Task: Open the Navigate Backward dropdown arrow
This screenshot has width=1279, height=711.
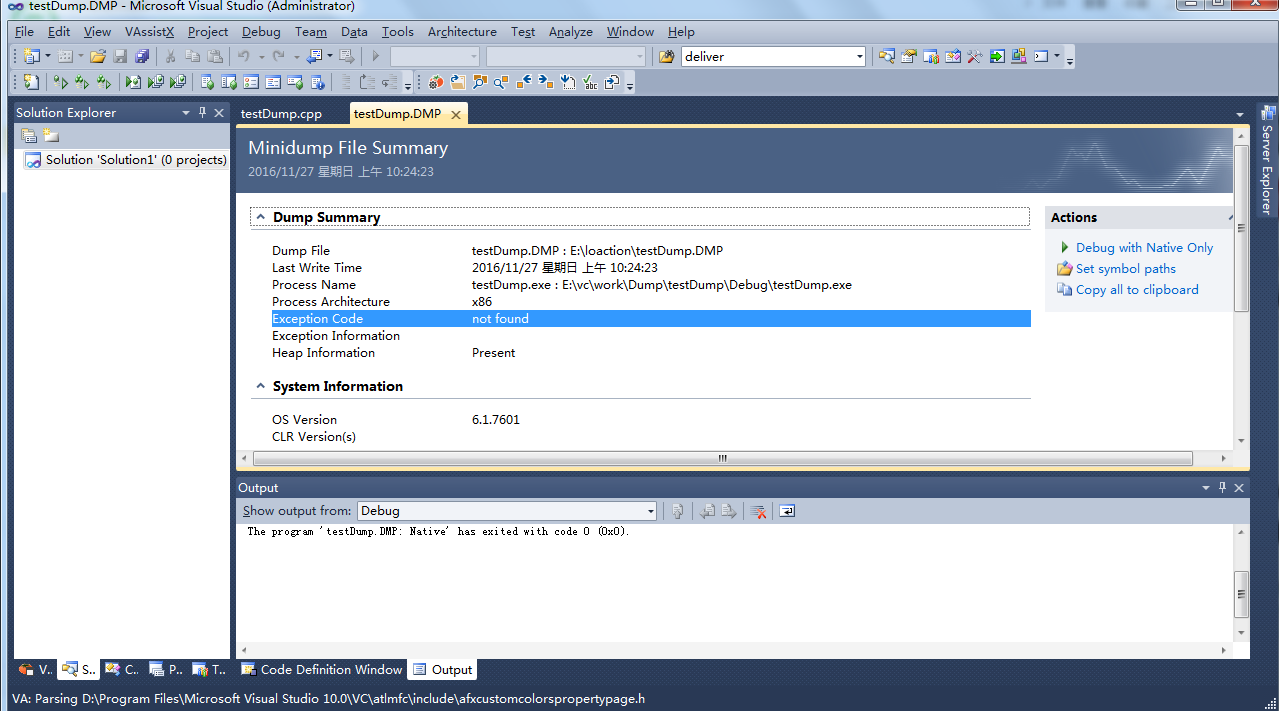Action: pyautogui.click(x=330, y=57)
